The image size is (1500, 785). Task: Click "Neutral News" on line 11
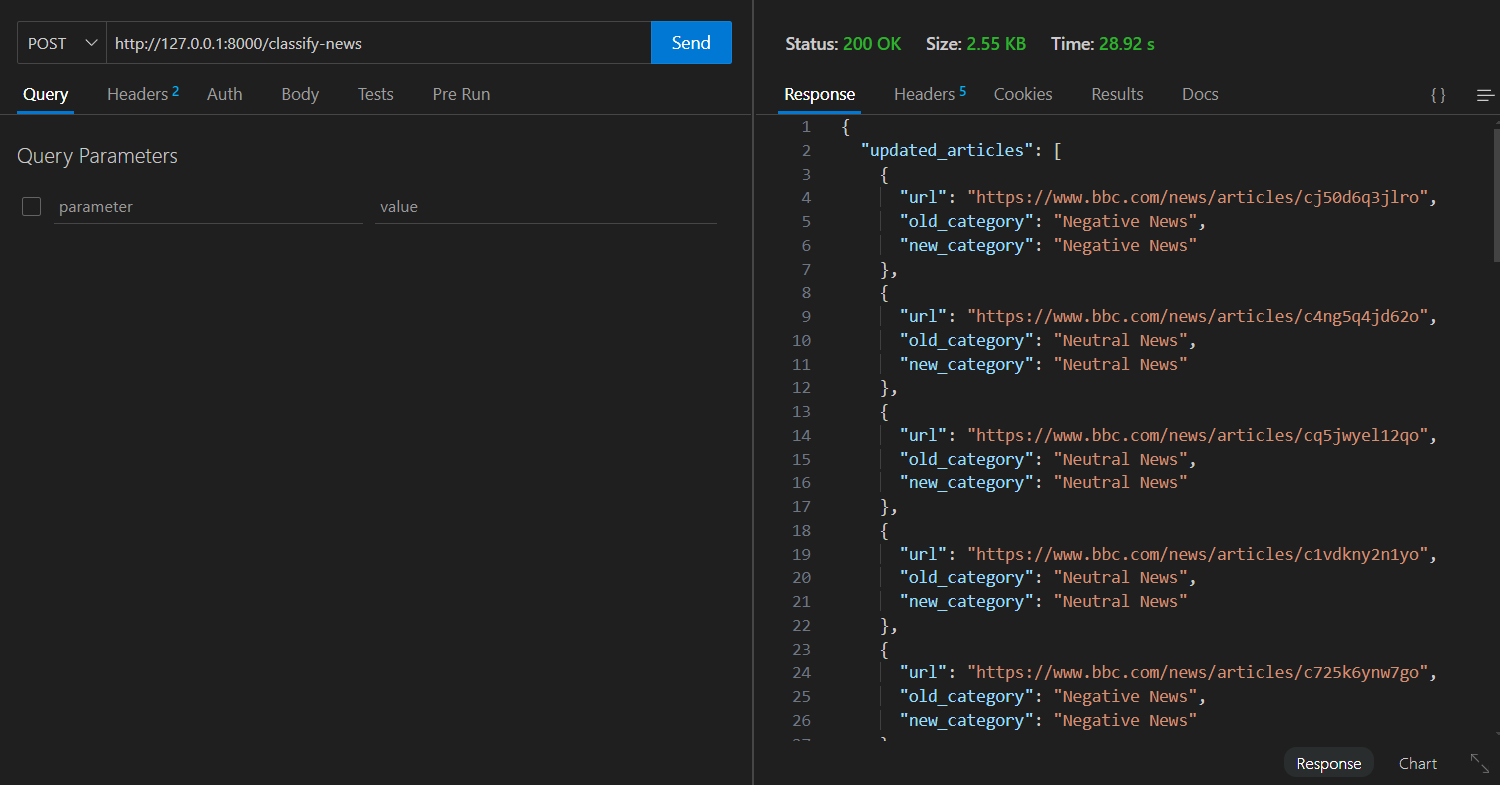[x=1120, y=364]
